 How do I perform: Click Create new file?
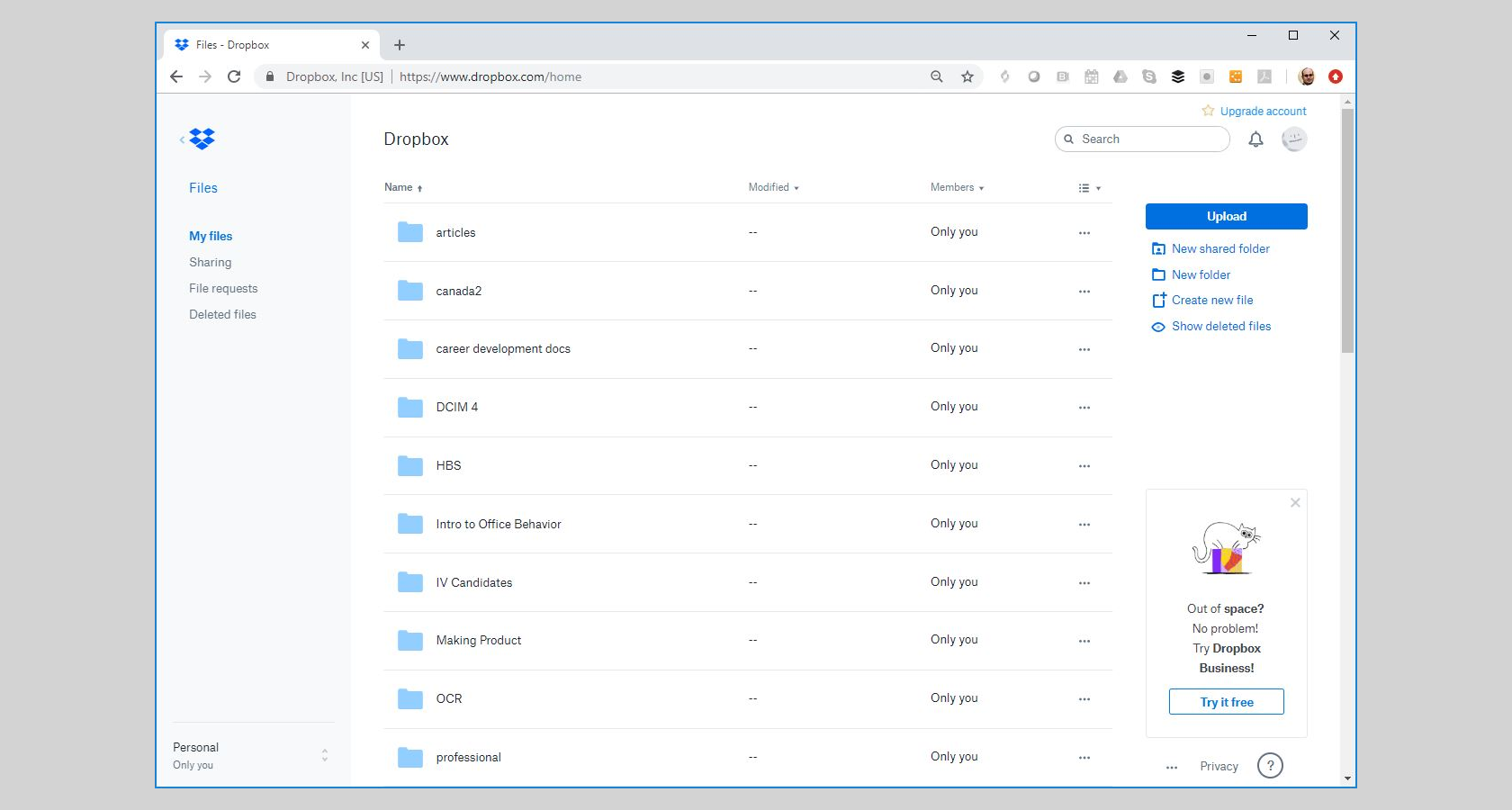[1203, 300]
